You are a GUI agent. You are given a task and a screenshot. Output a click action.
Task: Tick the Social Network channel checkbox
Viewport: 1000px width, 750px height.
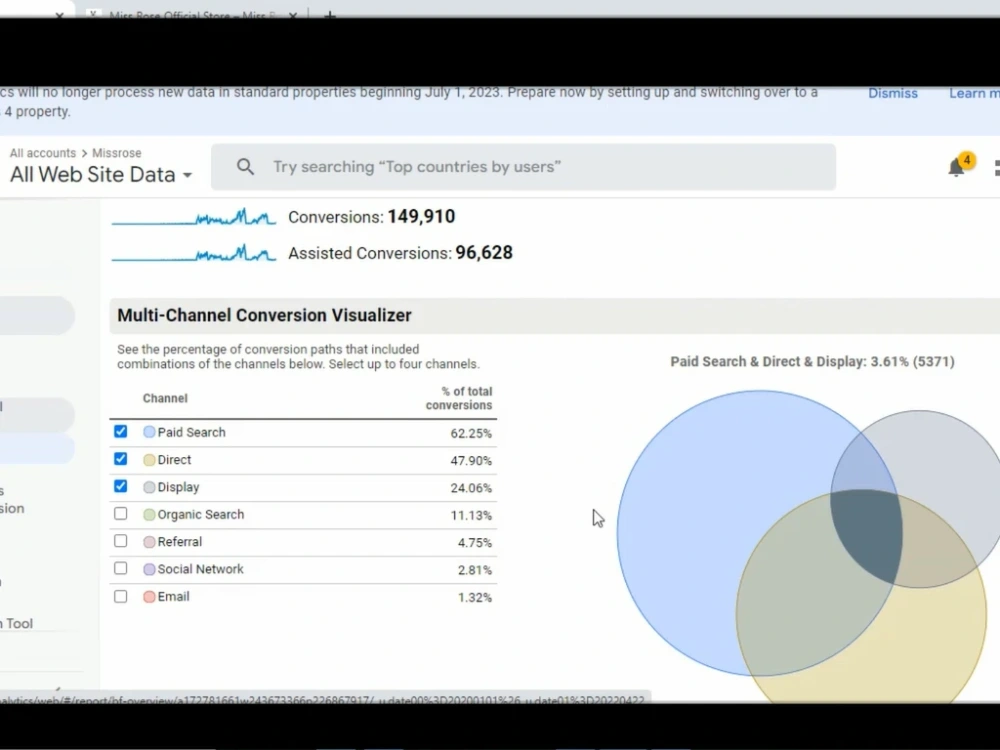pyautogui.click(x=121, y=569)
